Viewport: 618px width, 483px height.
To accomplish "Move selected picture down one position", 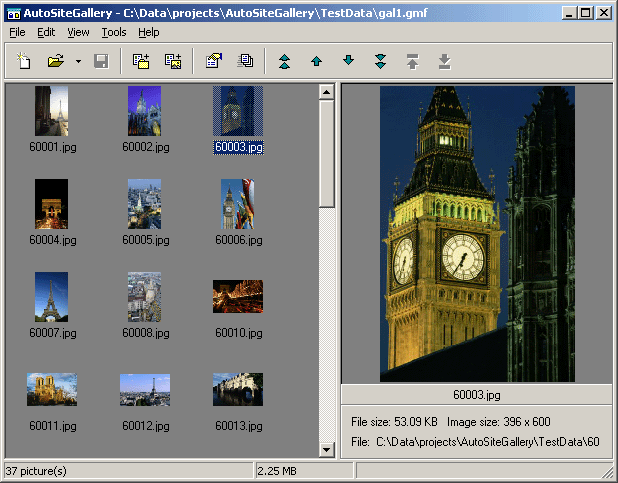I will click(348, 62).
